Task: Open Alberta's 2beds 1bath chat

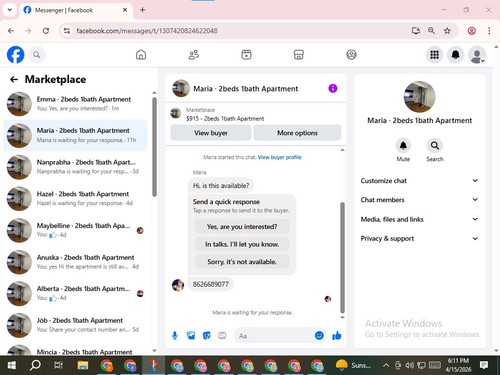Action: 75,293
